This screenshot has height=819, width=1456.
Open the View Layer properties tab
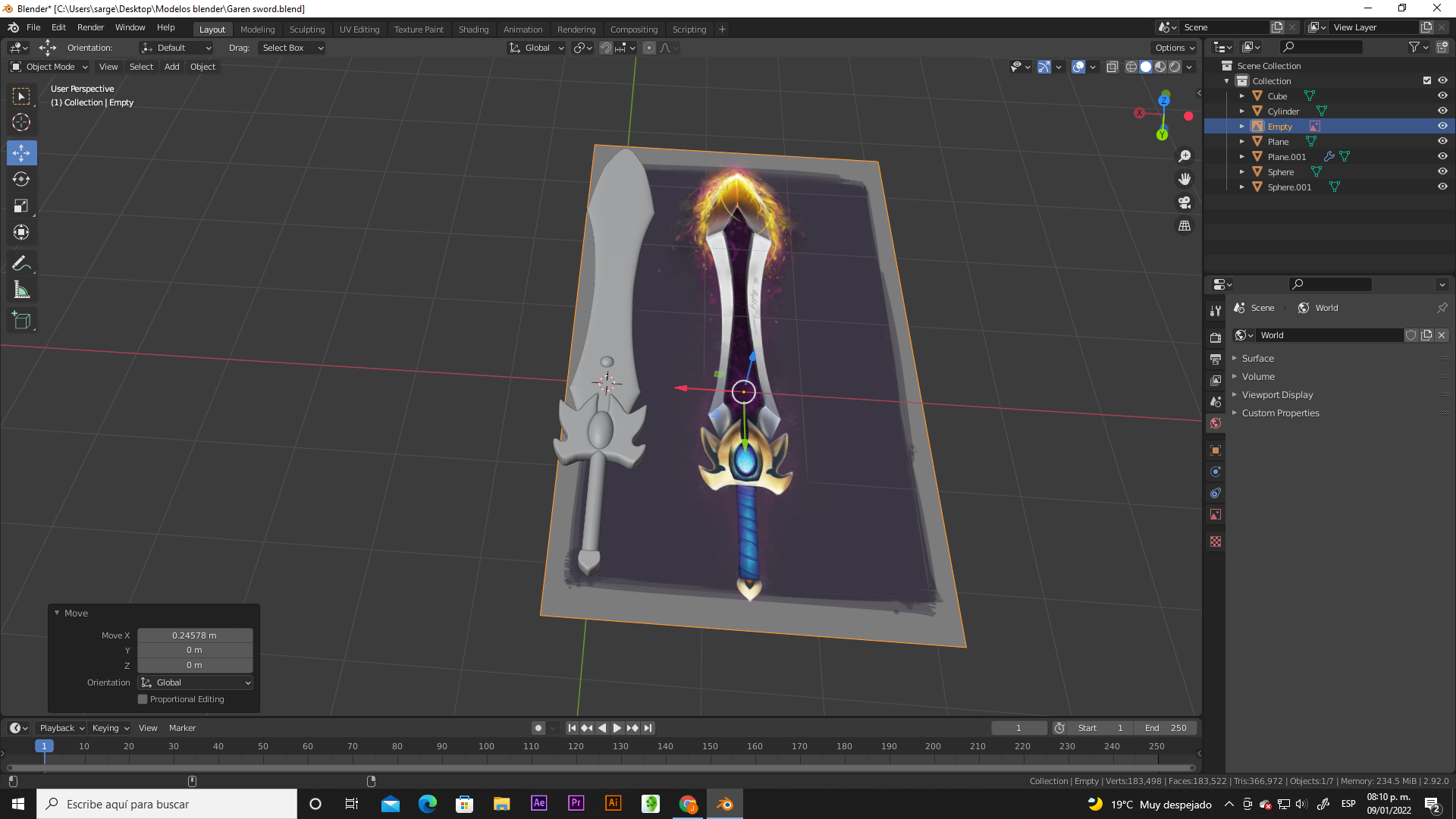[x=1216, y=380]
